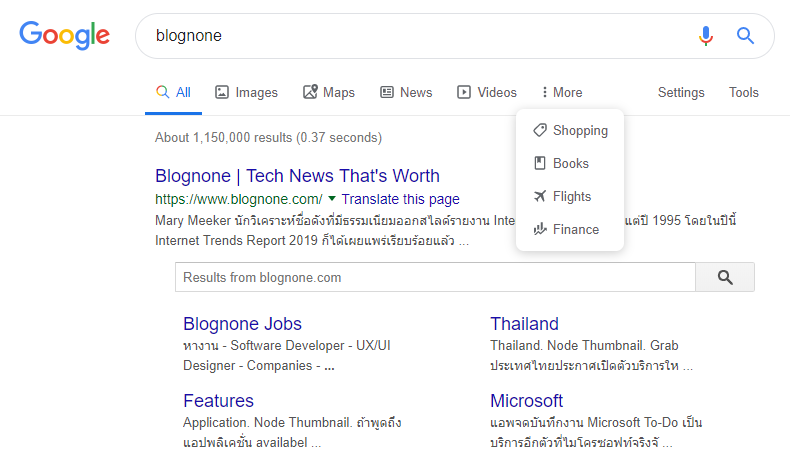Click the About 1,150,000 results text
Viewport: 790px width, 464px height.
[x=269, y=138]
